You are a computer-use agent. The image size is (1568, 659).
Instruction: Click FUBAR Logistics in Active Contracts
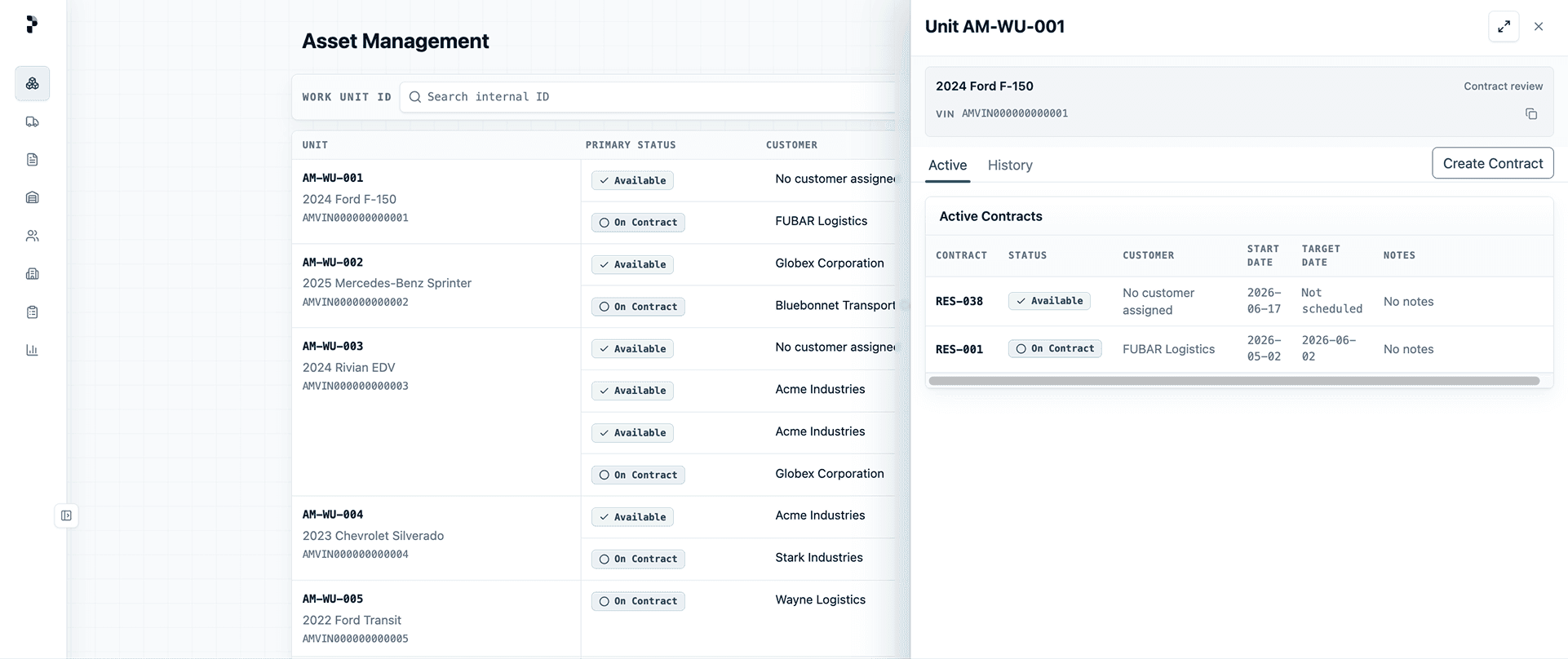point(1168,349)
